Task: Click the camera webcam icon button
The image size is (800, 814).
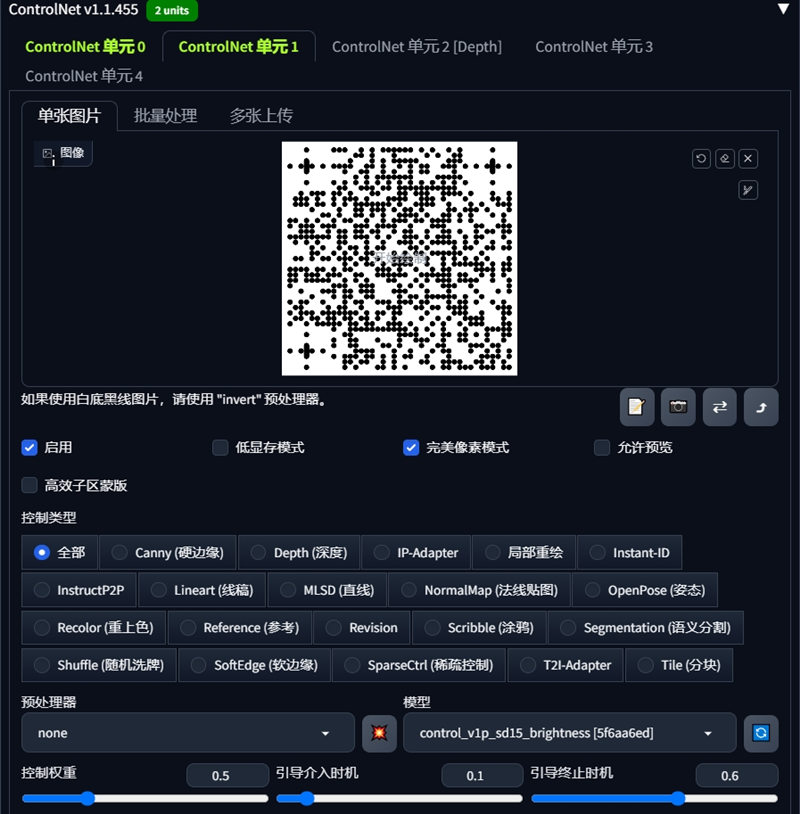Action: (x=678, y=407)
